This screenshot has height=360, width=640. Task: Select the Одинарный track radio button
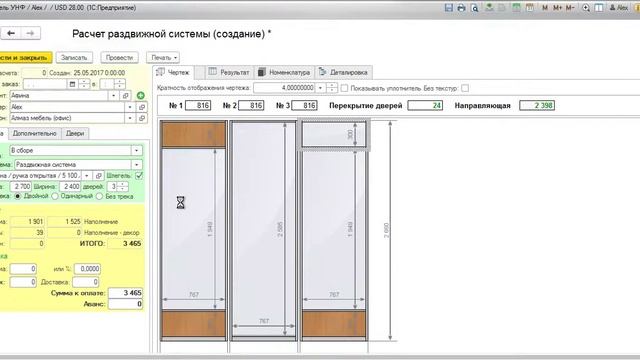(x=55, y=196)
